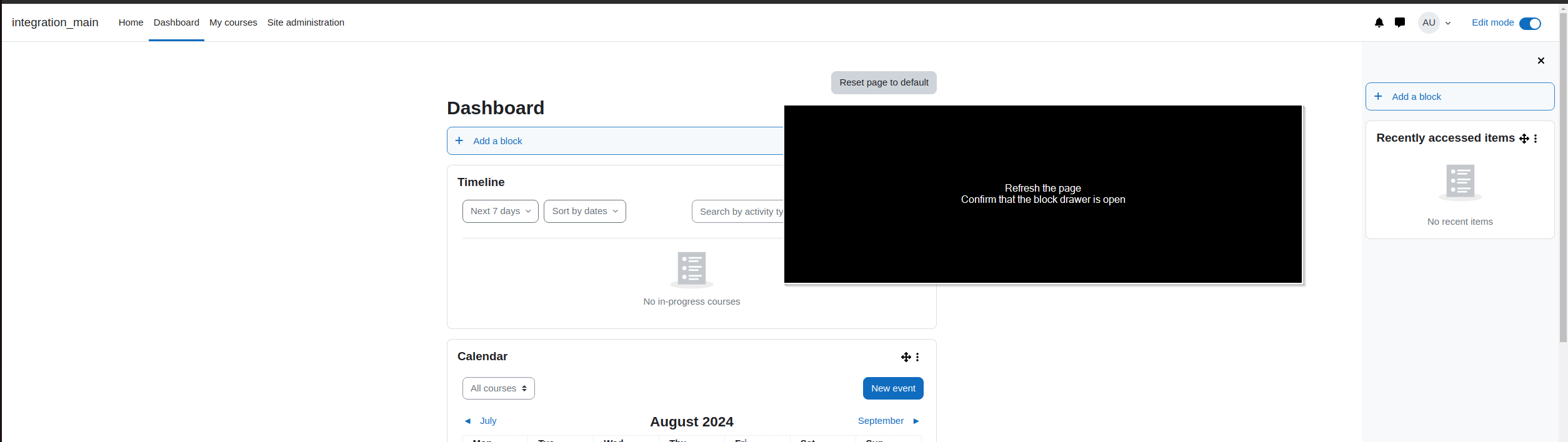Click the move icon on Recently accessed items
The height and width of the screenshot is (442, 1568).
coord(1524,139)
